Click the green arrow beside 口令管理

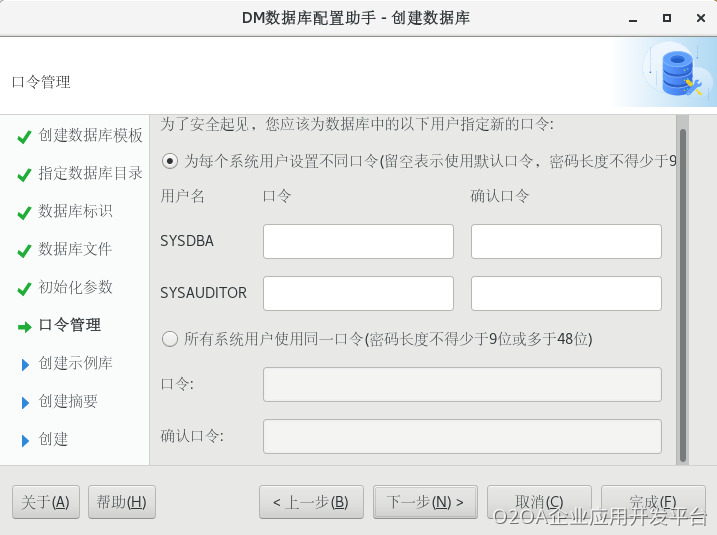pos(24,326)
